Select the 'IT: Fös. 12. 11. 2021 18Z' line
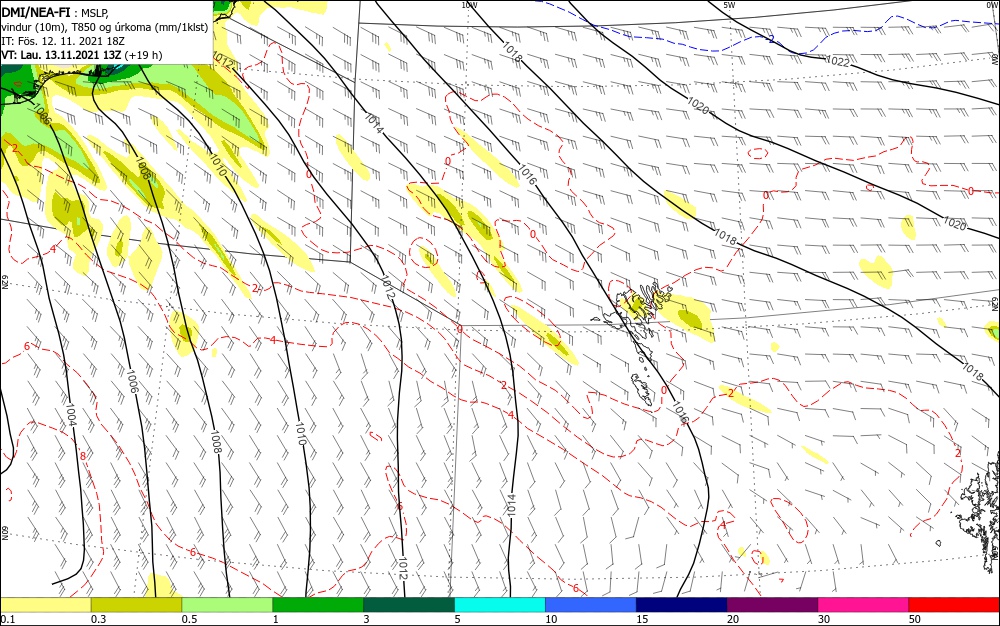This screenshot has height=626, width=1000. (x=62, y=41)
